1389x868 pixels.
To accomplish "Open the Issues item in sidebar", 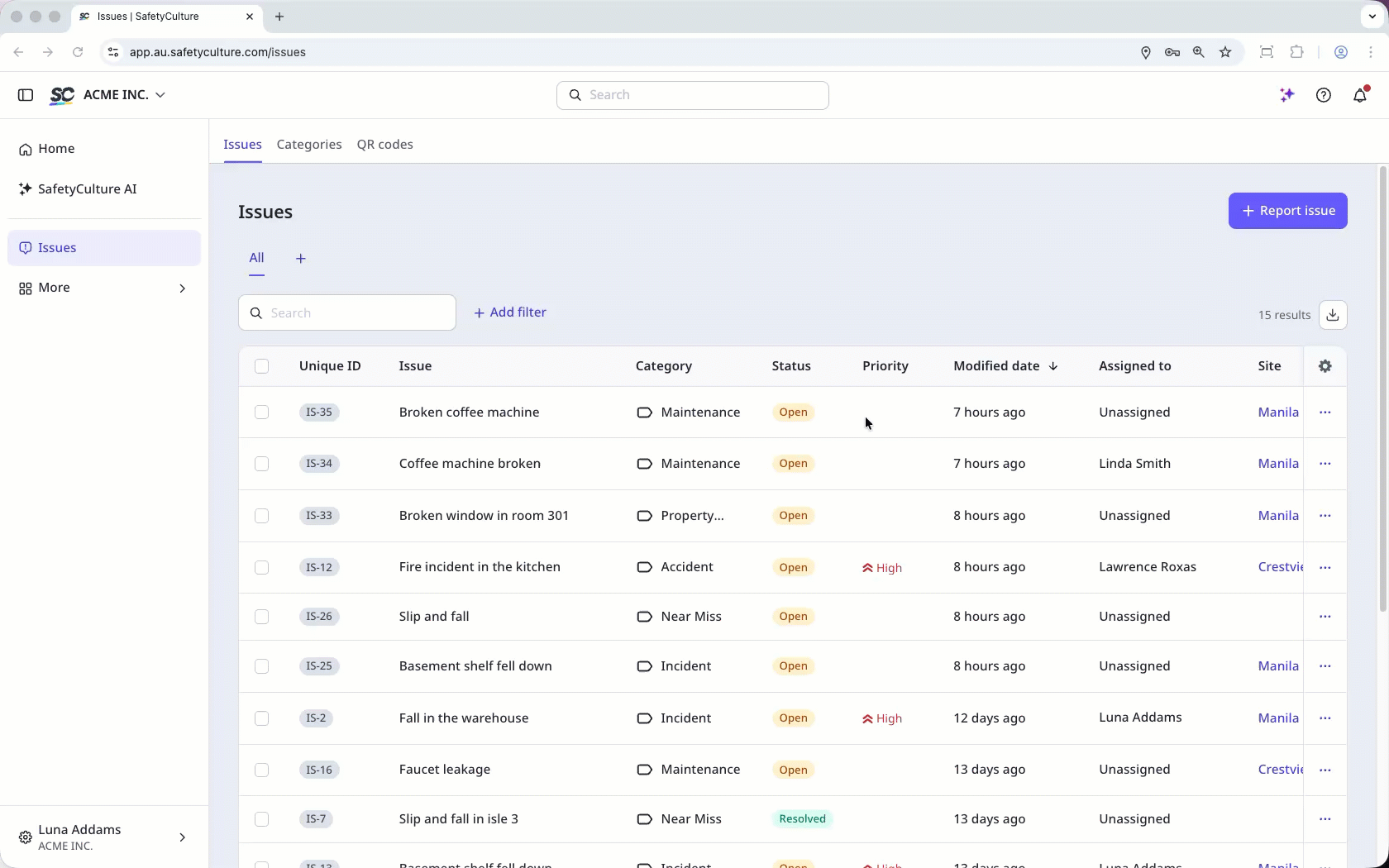I will [104, 248].
